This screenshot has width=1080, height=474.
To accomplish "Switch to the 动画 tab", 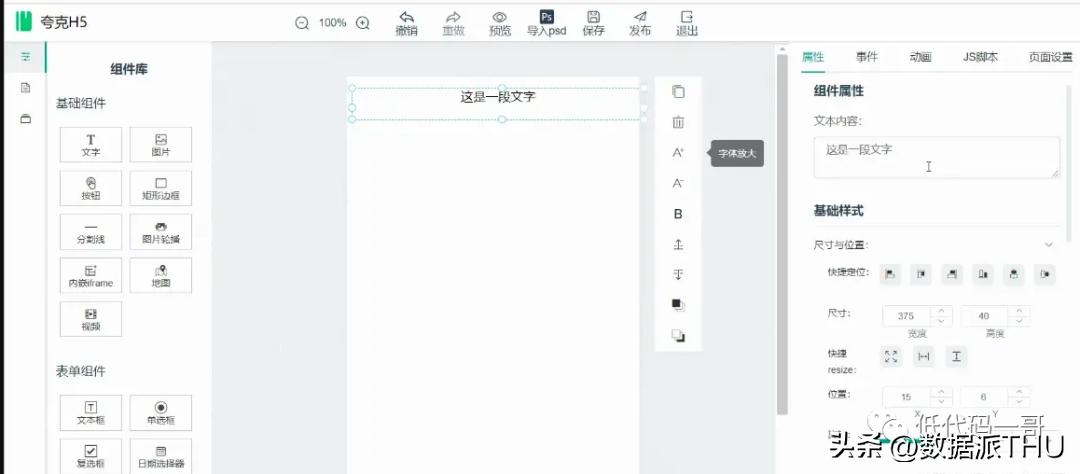I will (920, 57).
